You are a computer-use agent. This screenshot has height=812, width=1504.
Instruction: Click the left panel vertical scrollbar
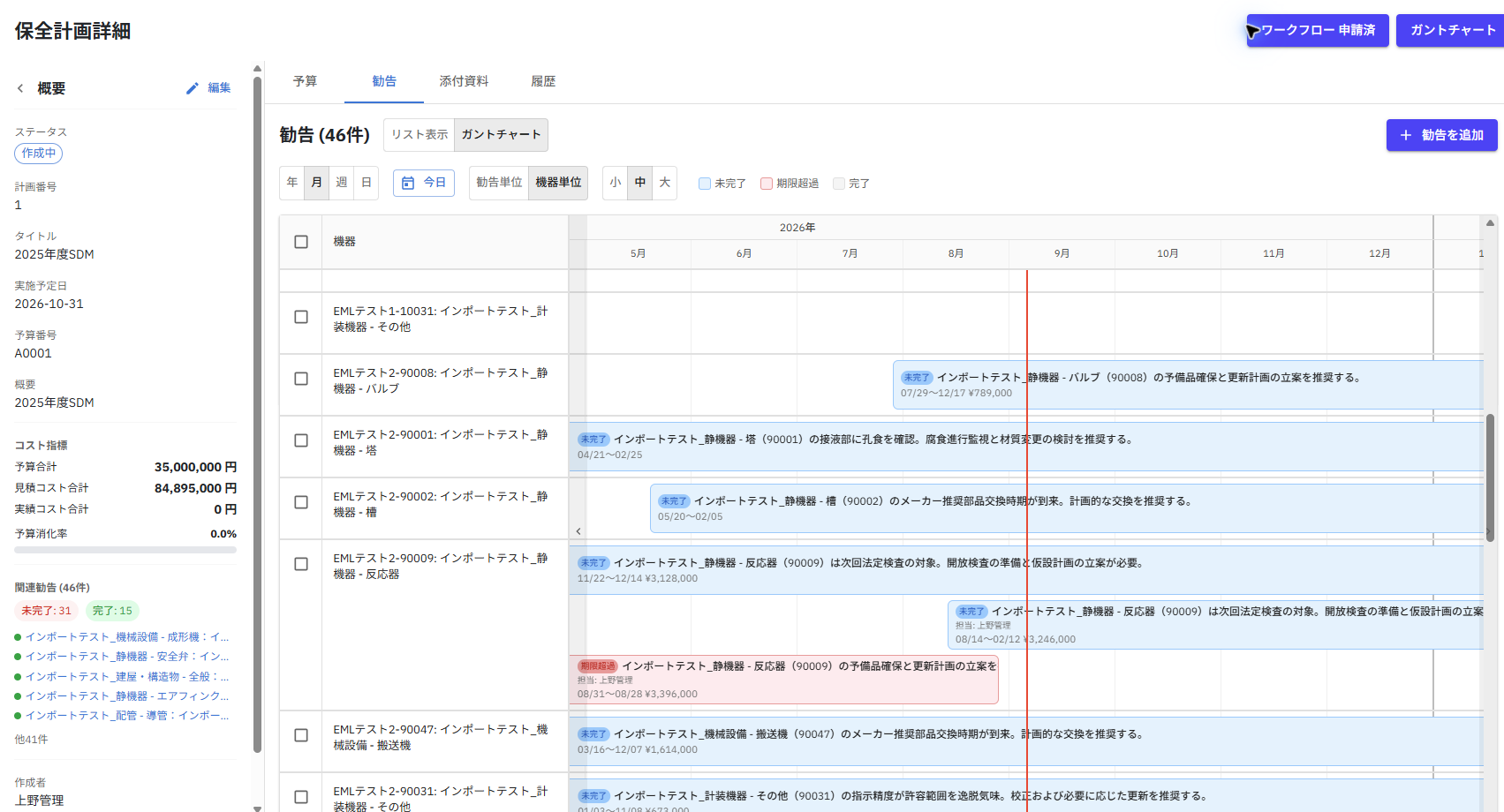coord(257,415)
